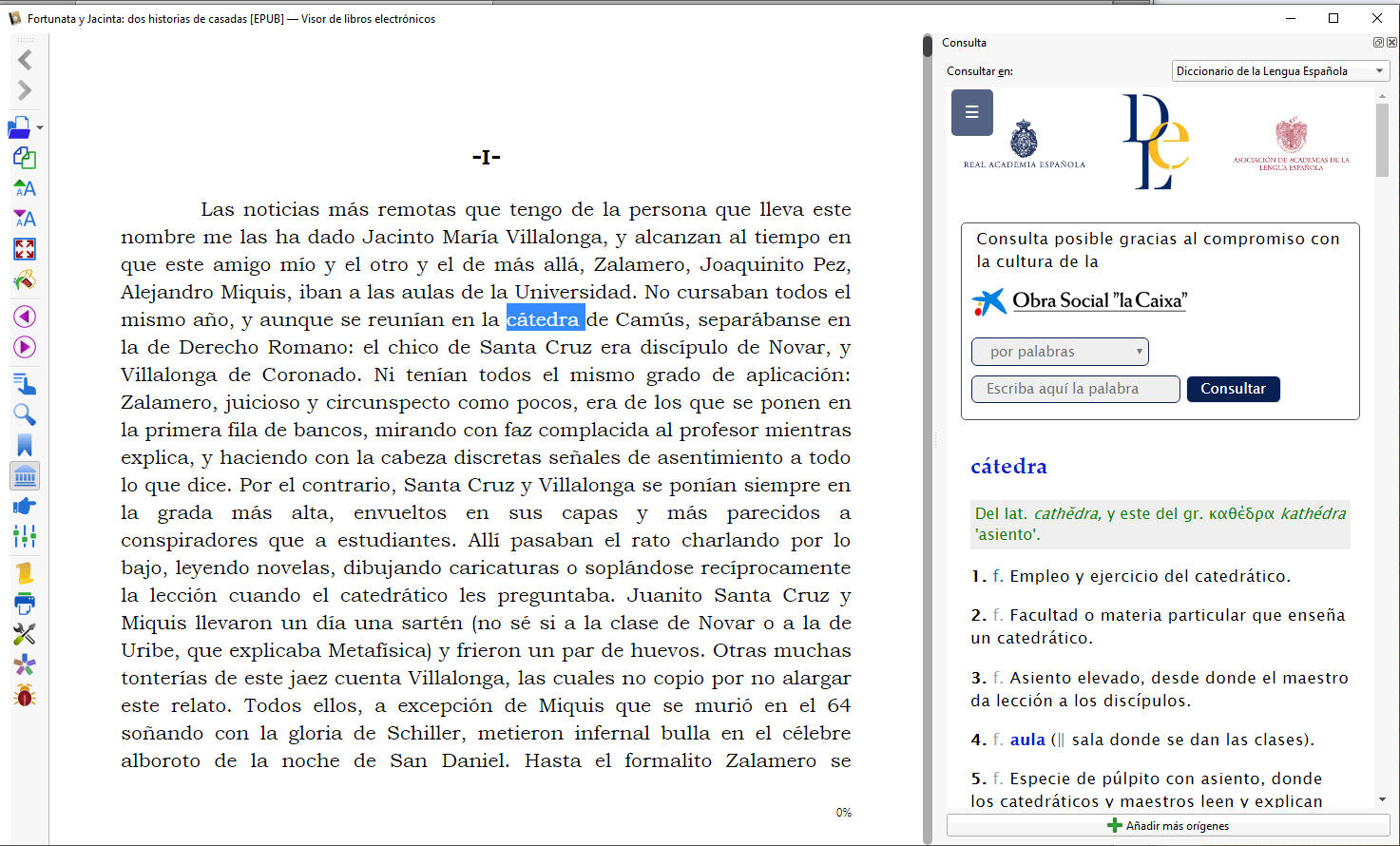The image size is (1400, 846).
Task: Click 'Añadir más orígenes' button
Action: [x=1167, y=825]
